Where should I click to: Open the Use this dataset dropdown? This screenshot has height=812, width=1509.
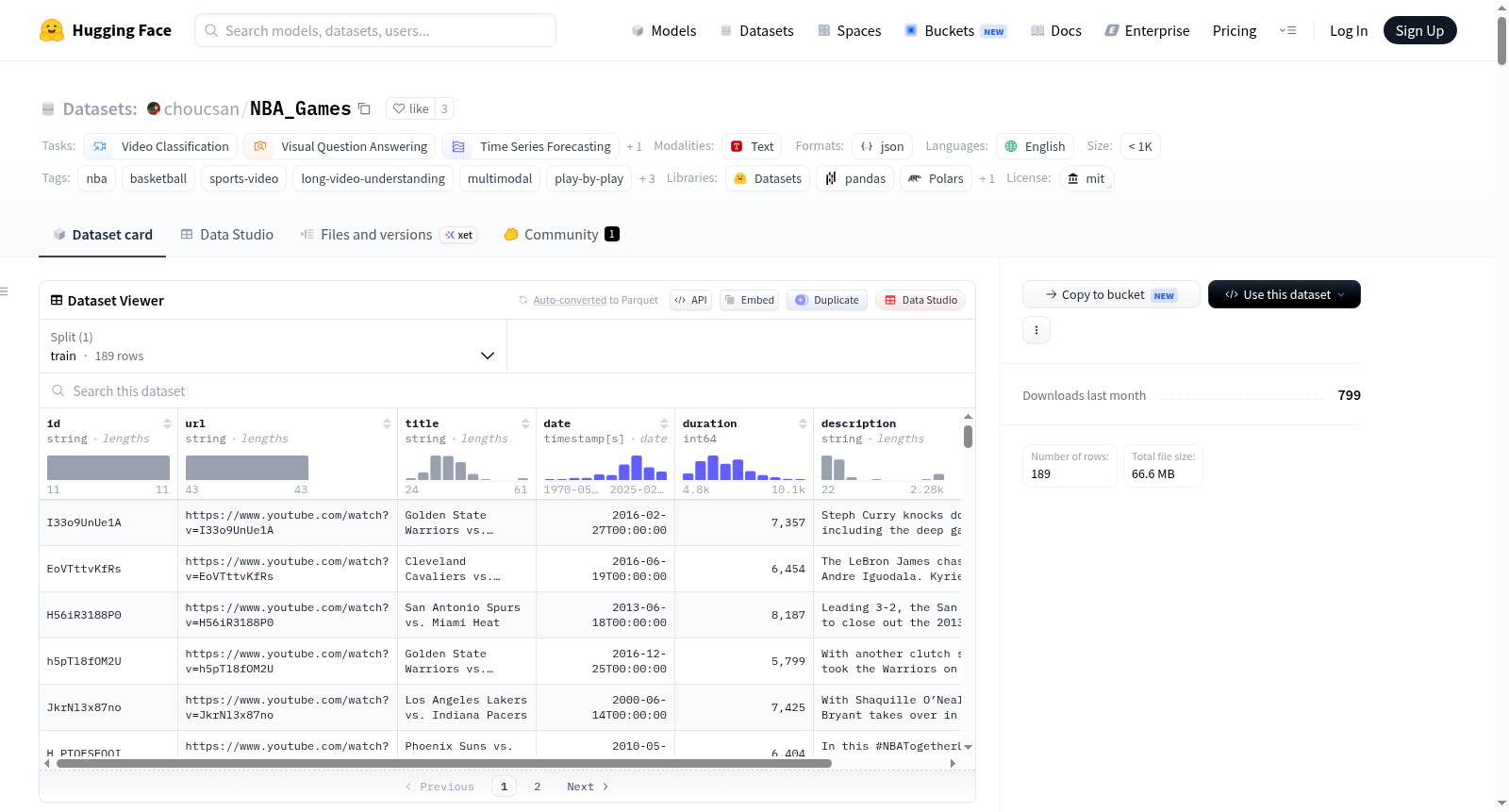click(x=1285, y=294)
